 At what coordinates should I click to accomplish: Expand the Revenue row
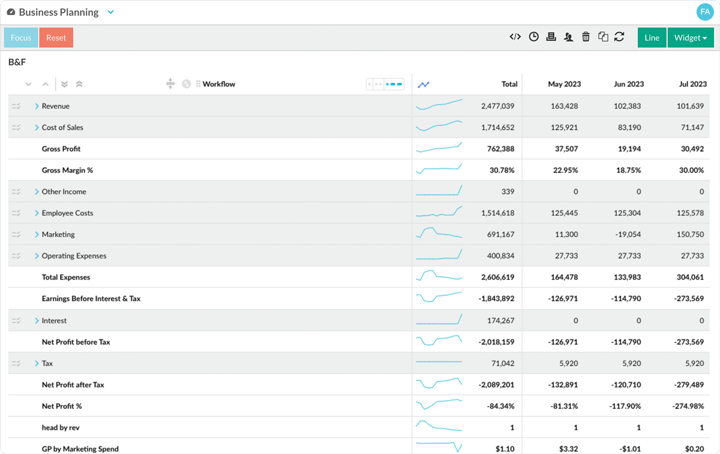tap(37, 106)
